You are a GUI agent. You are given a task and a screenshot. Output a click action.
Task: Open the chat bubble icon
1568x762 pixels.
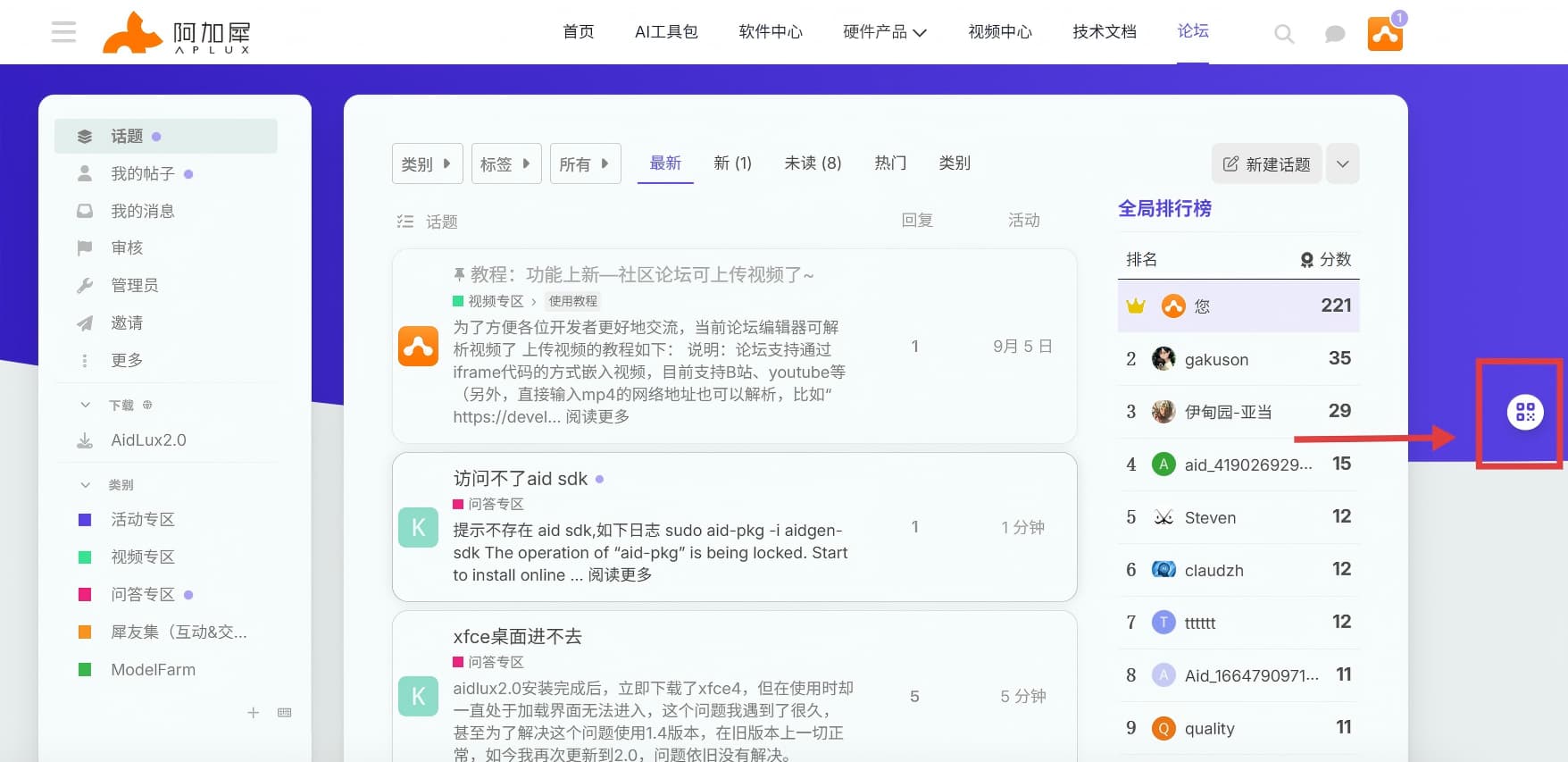click(x=1335, y=34)
